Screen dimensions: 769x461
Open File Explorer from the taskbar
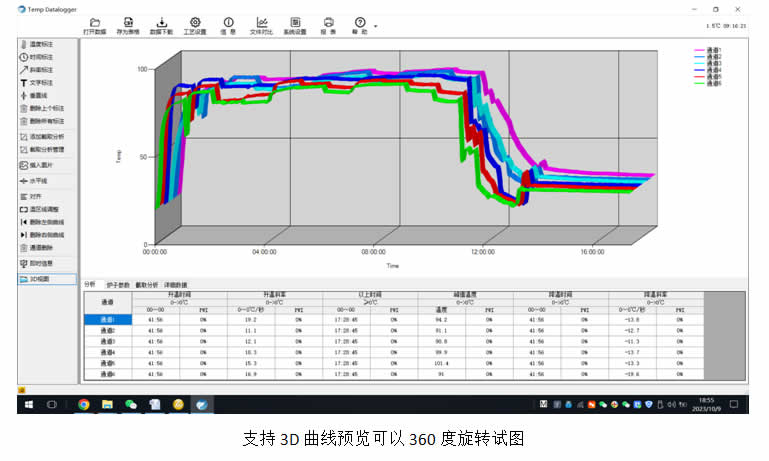pos(107,404)
